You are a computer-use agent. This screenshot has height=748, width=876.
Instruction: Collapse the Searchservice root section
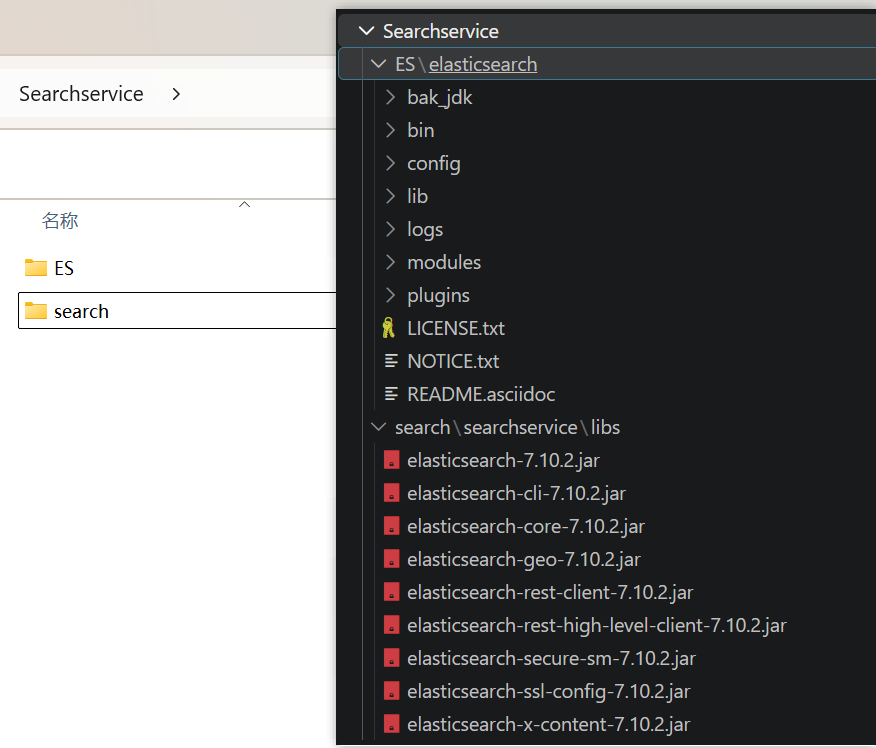point(366,31)
